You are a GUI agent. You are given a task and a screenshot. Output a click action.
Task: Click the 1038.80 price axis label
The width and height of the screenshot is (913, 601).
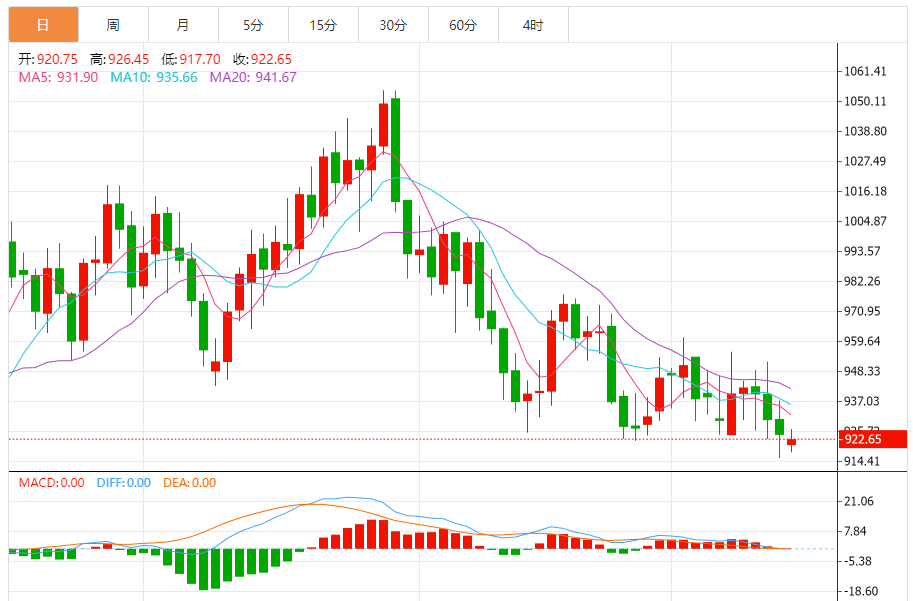point(865,132)
